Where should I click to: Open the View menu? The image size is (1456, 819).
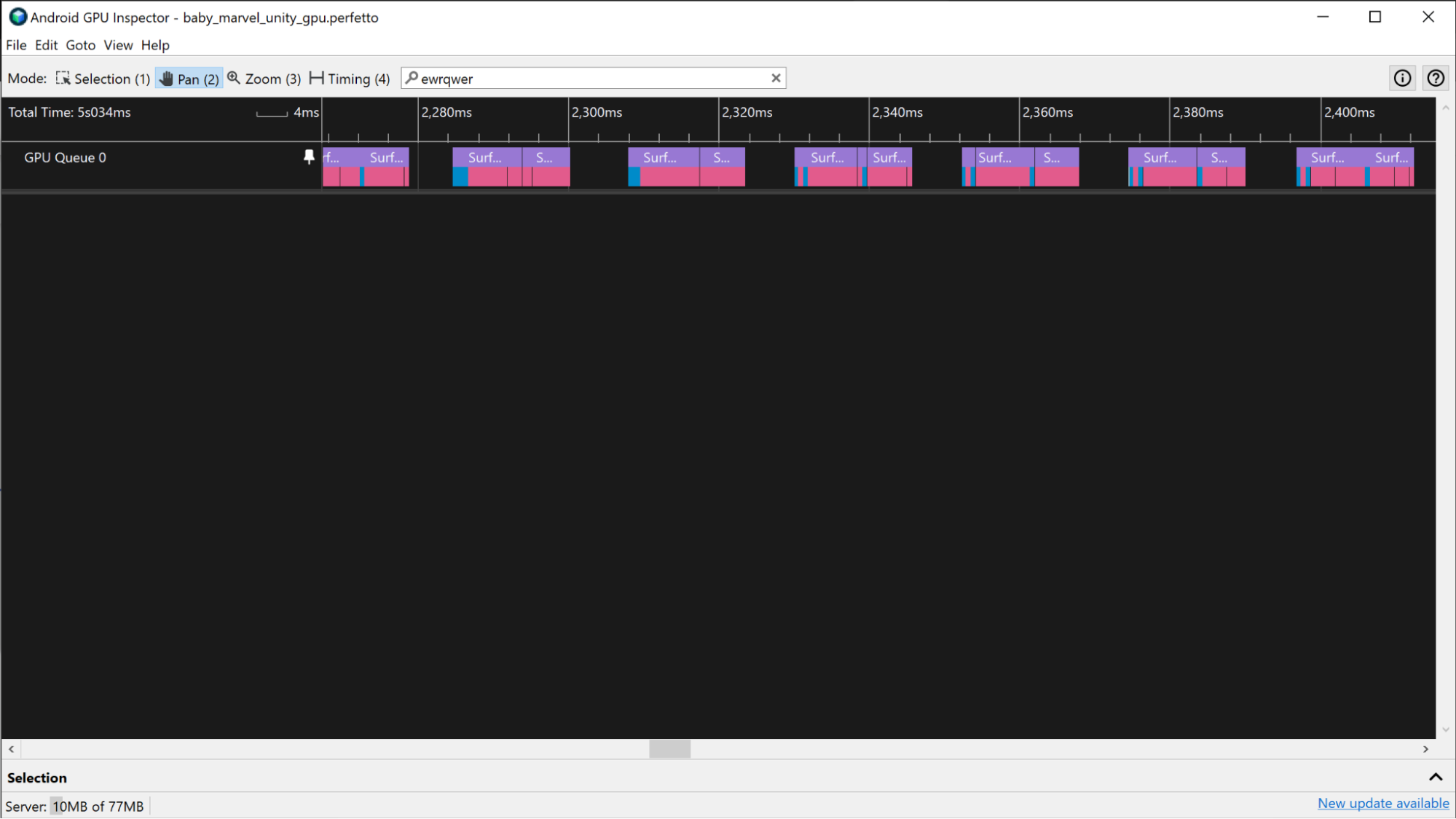tap(118, 45)
